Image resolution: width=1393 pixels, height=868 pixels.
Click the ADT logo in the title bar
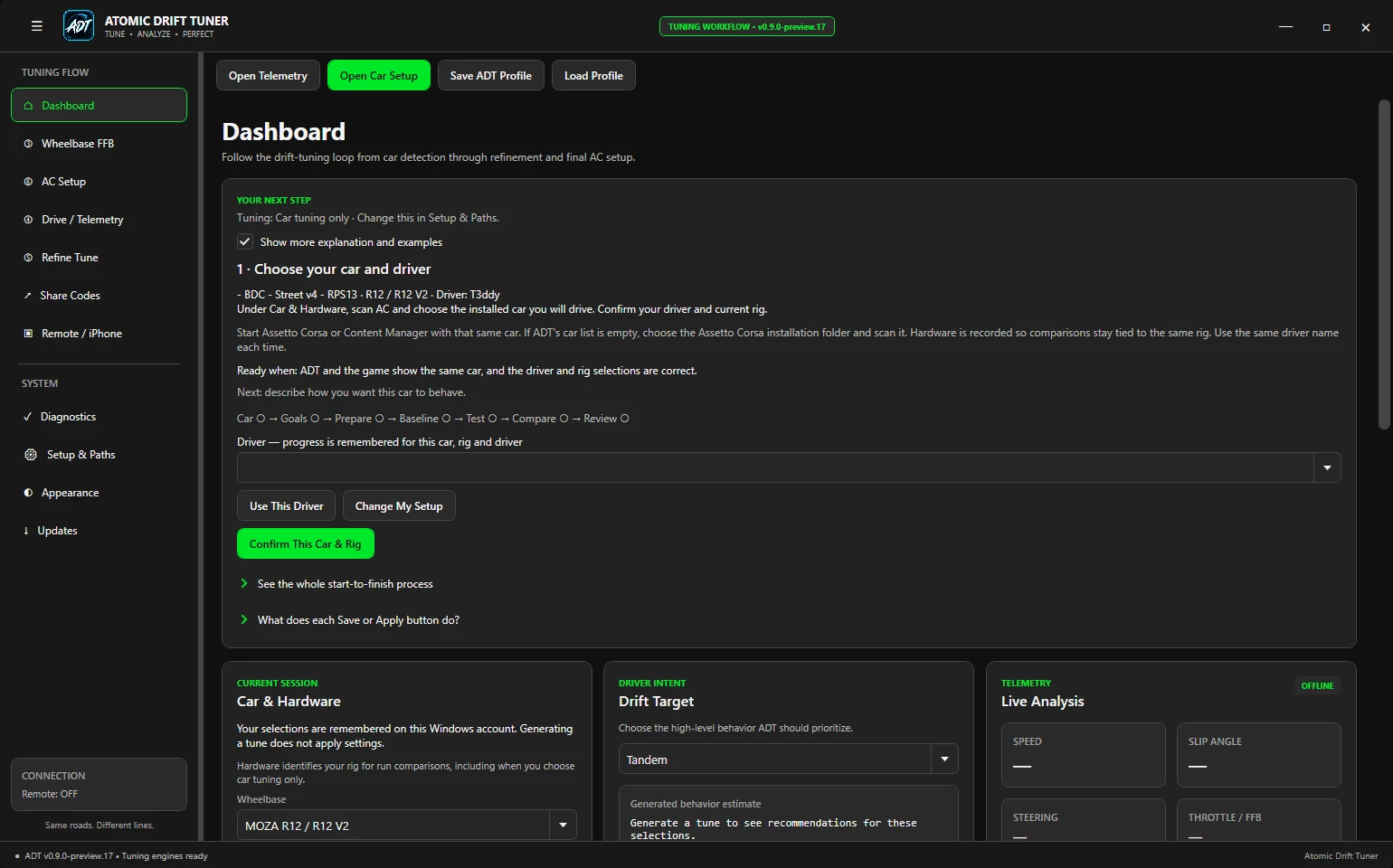click(x=79, y=26)
